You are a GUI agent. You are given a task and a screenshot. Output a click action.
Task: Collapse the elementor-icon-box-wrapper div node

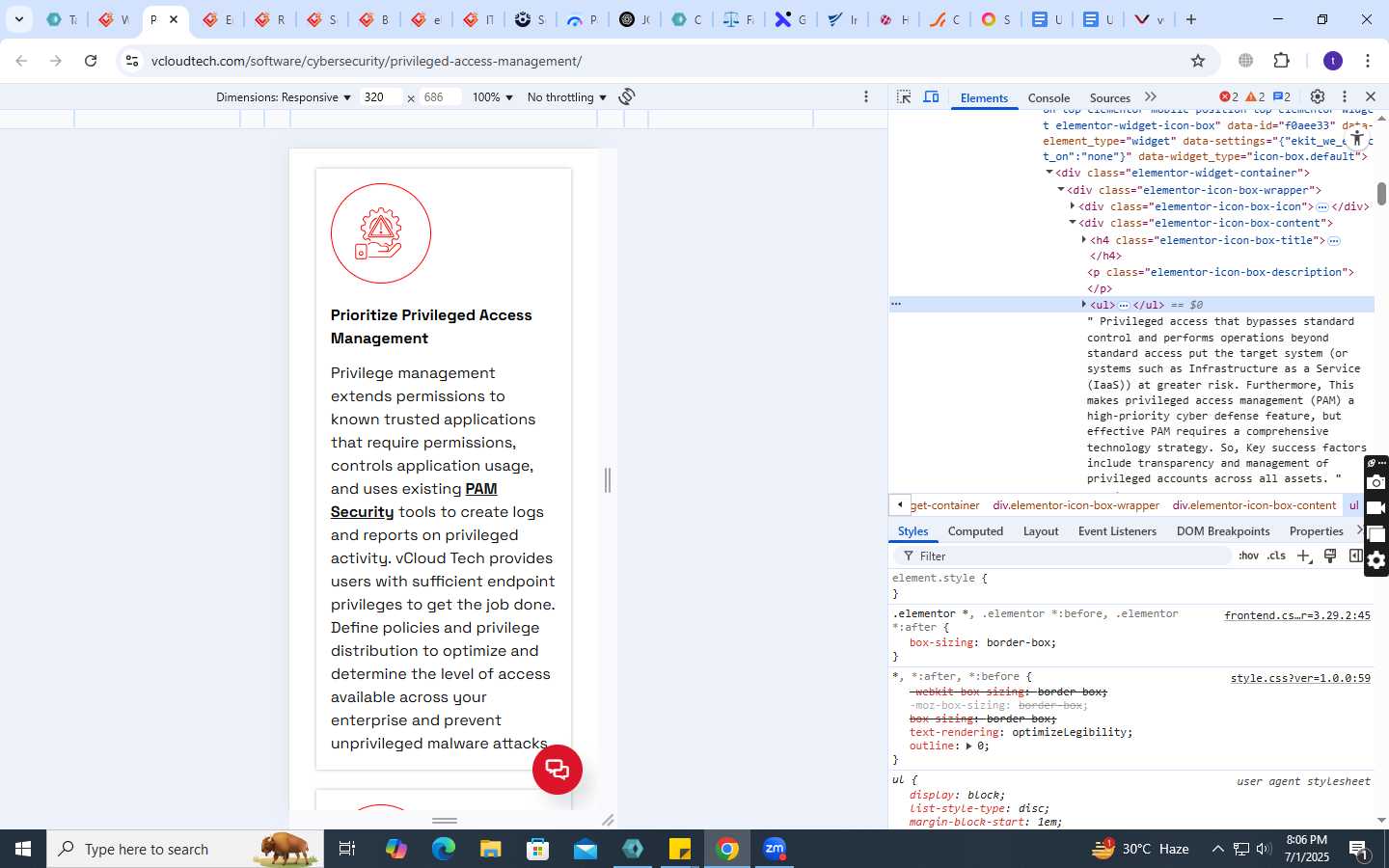1061,190
